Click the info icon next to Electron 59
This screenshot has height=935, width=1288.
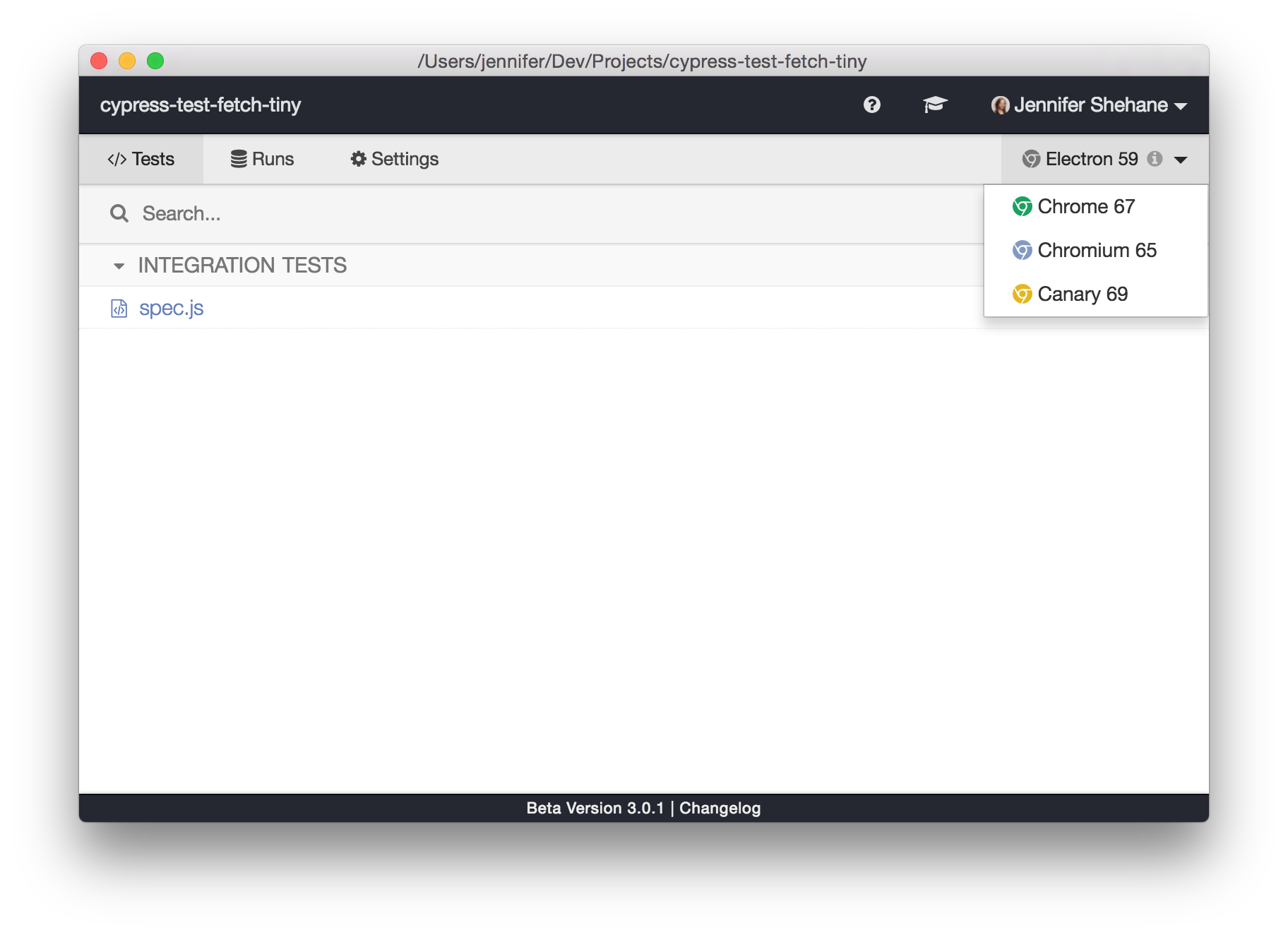[1155, 159]
